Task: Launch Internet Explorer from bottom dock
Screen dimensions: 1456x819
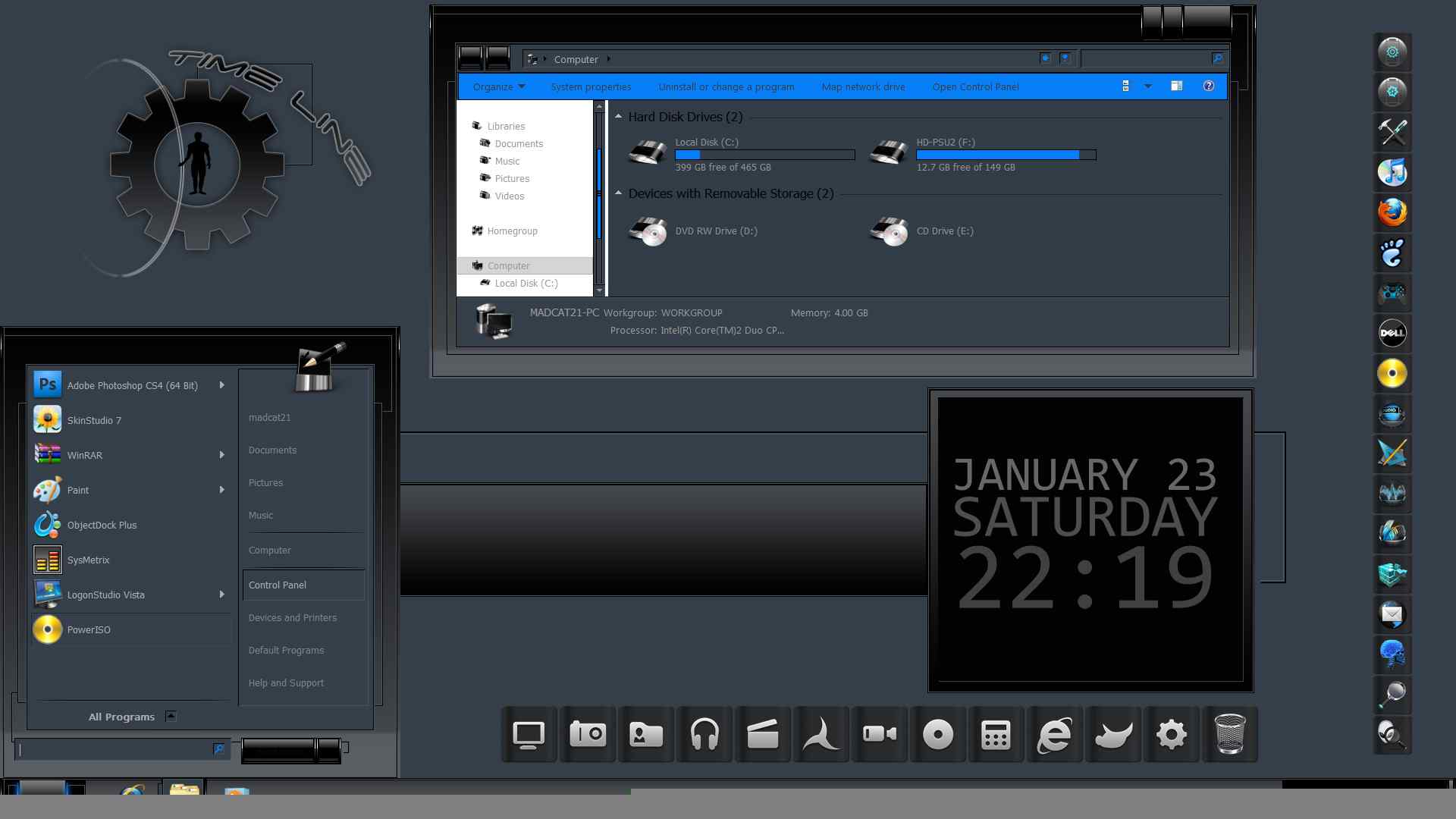Action: (1055, 734)
